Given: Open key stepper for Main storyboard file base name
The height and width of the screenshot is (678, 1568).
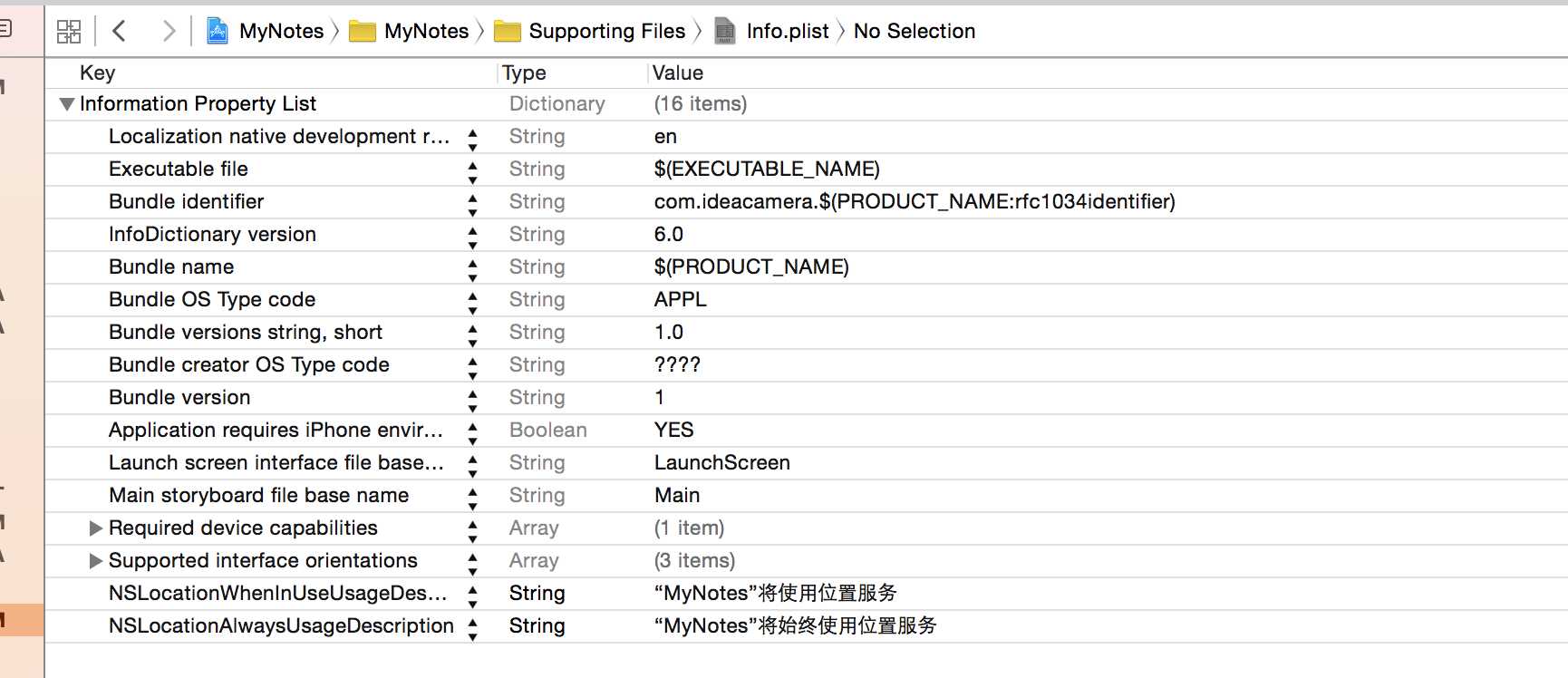Looking at the screenshot, I should pos(472,499).
